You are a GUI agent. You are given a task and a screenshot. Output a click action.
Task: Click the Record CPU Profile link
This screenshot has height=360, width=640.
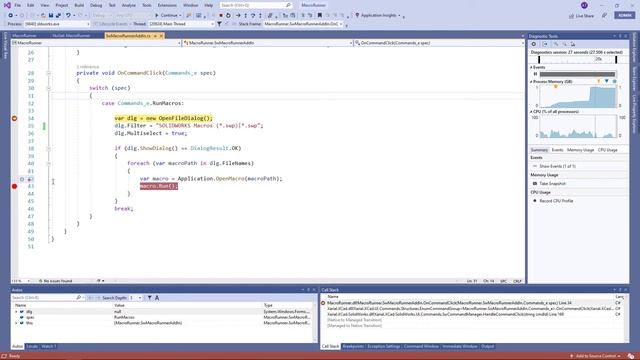coord(556,201)
